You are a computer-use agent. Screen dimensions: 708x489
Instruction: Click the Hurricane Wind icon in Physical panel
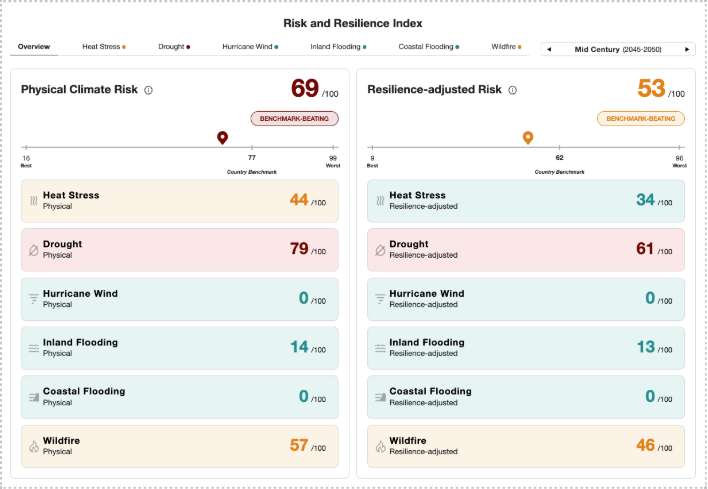click(33, 299)
